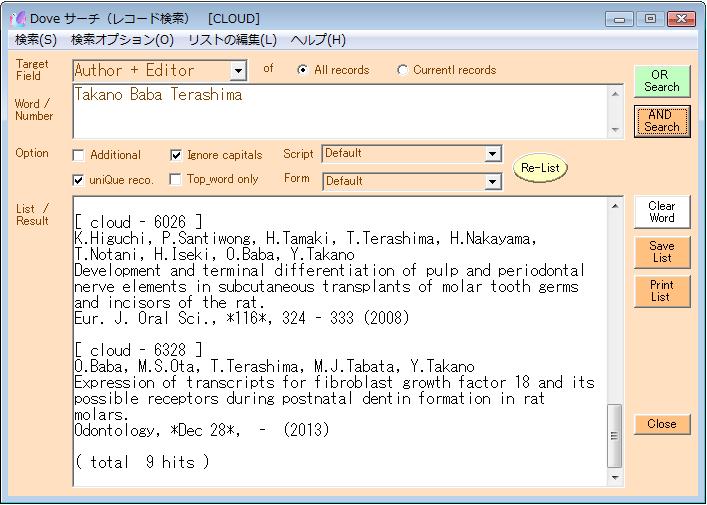Screen dimensions: 707x505
Task: Close the search dialog with Close button
Action: click(661, 424)
